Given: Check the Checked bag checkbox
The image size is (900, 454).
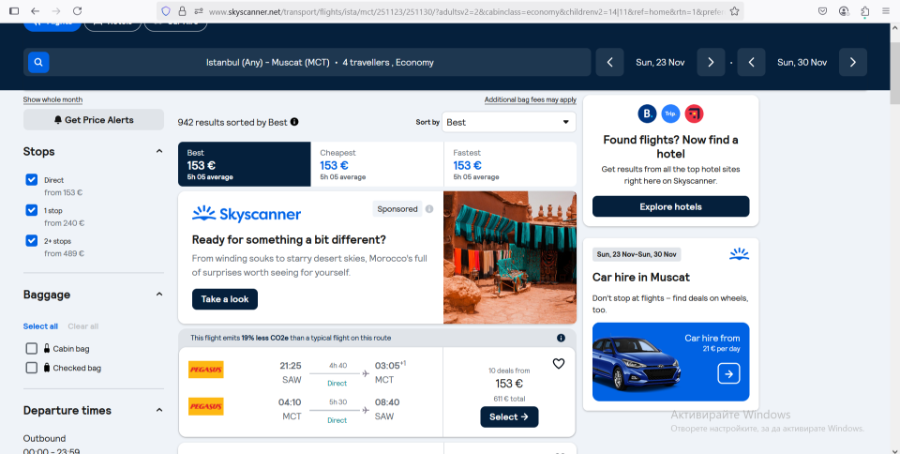Looking at the screenshot, I should pos(32,368).
